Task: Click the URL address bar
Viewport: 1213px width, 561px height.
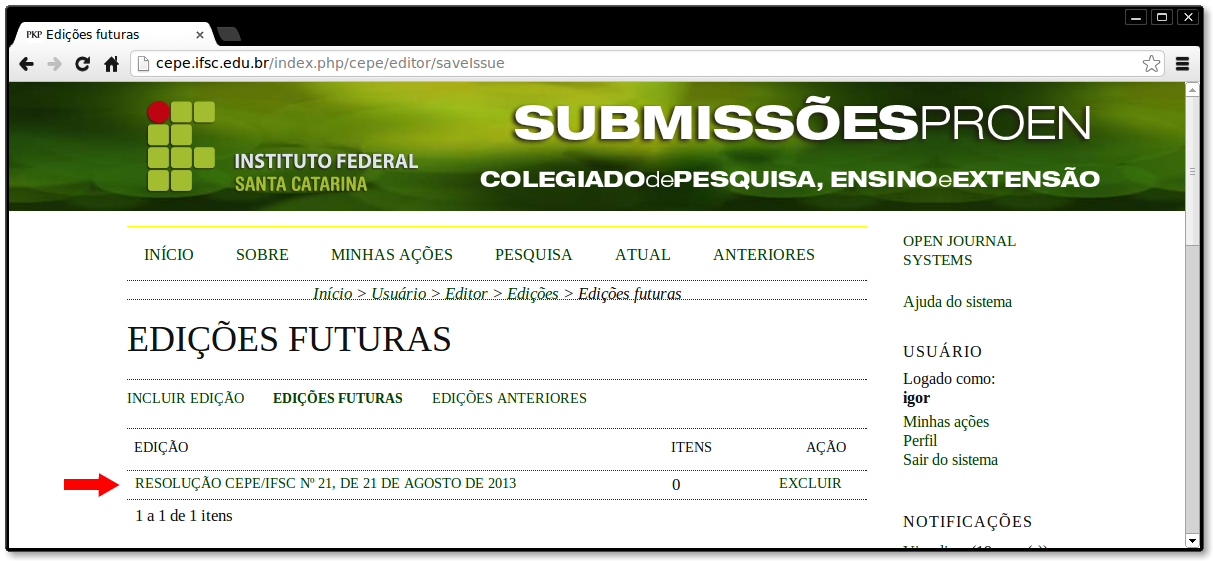Action: coord(640,64)
